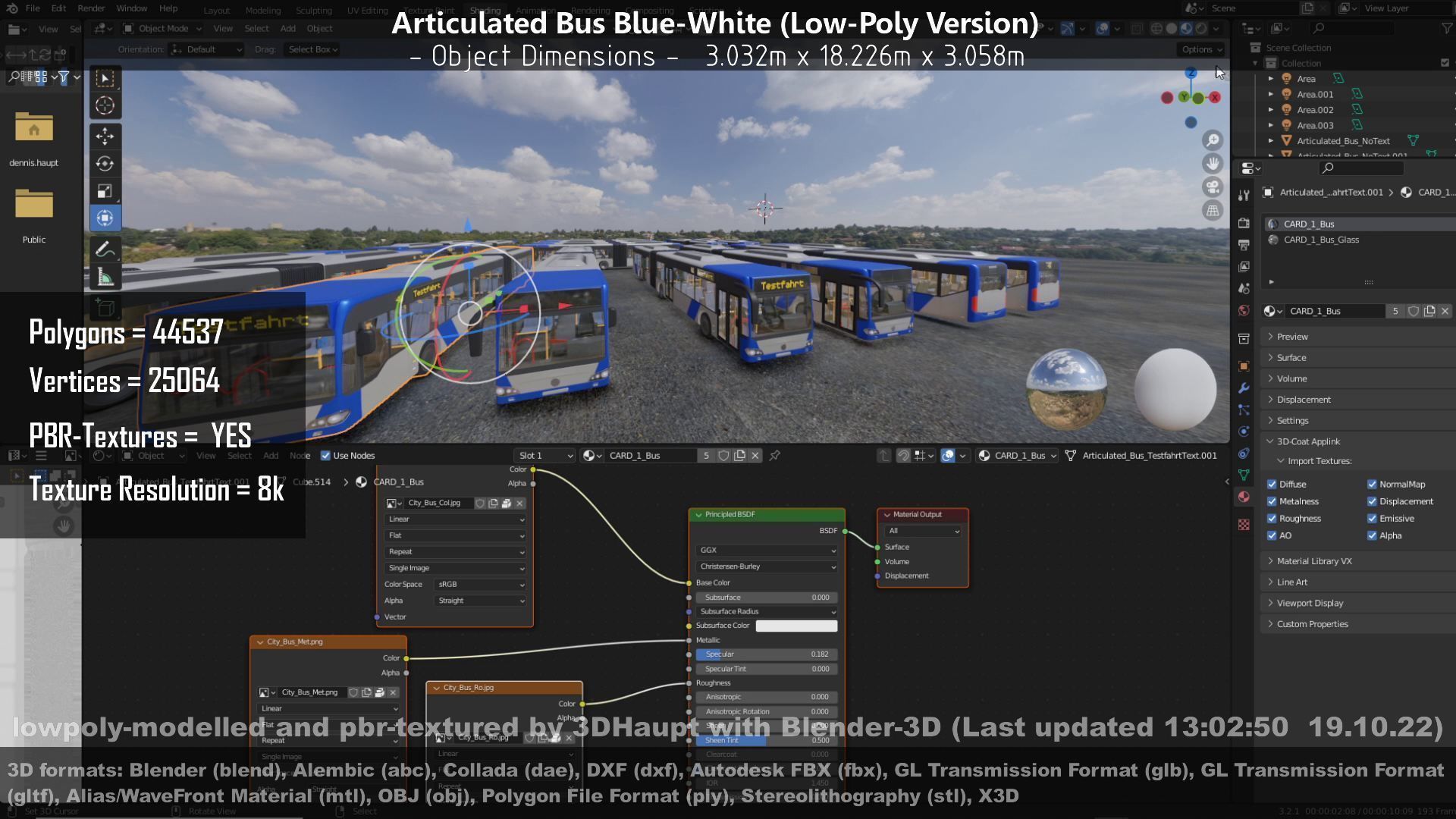Open the Color Space sRGB dropdown
1456x819 pixels.
[x=481, y=585]
